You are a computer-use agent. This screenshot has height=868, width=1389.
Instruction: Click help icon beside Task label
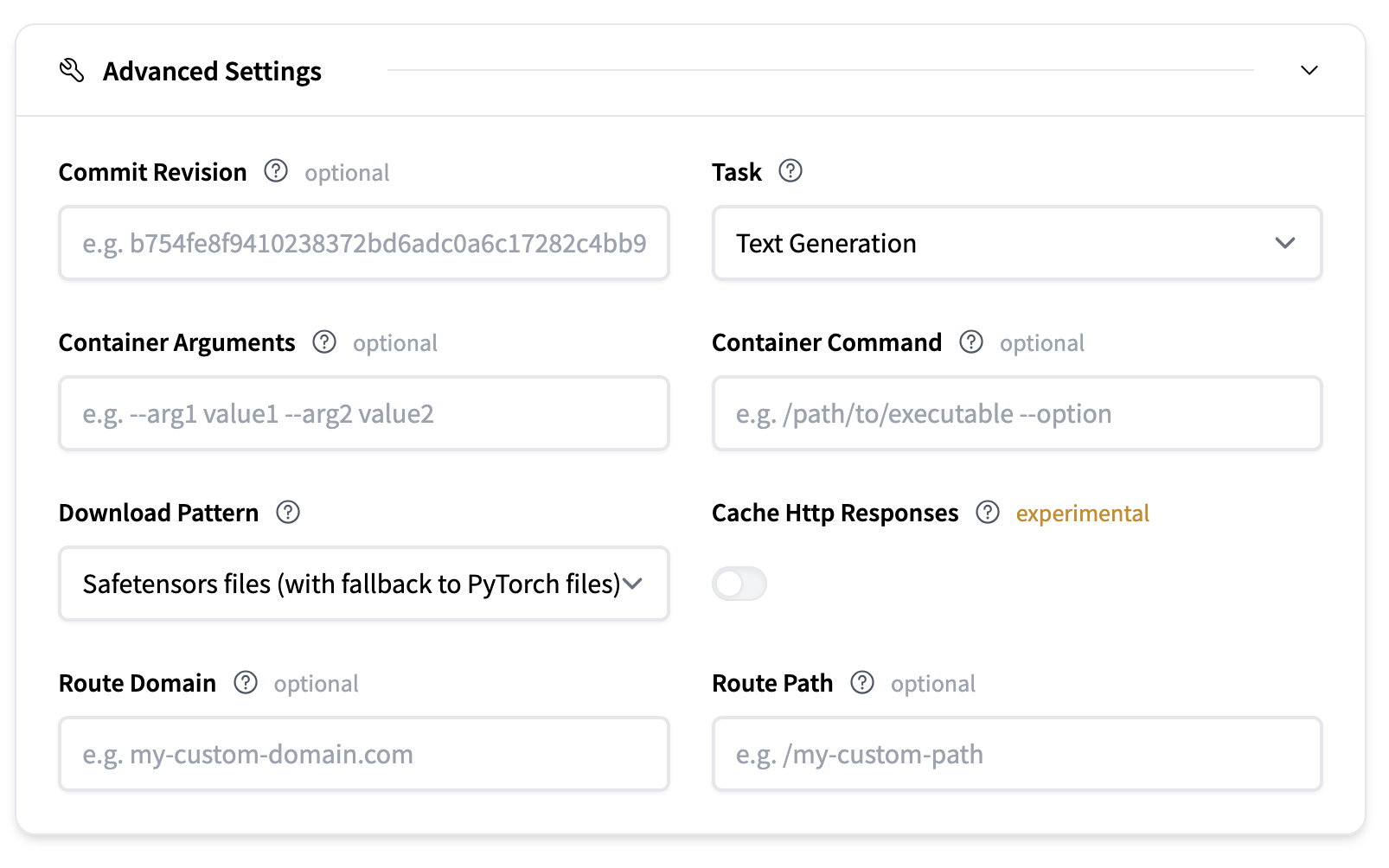pos(791,171)
